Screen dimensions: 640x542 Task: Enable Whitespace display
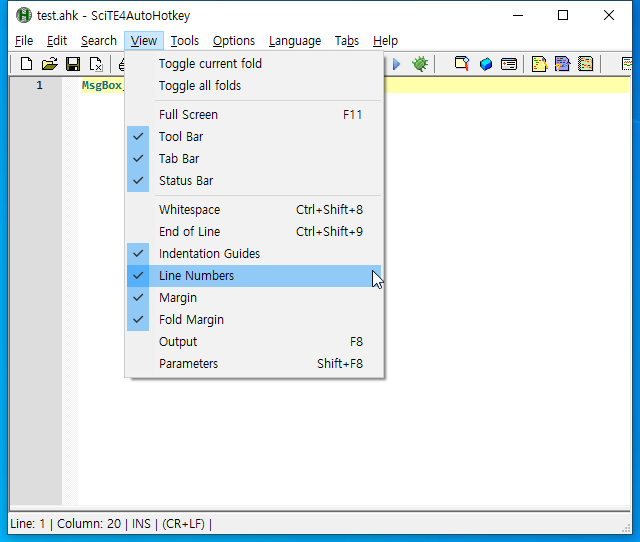254,210
